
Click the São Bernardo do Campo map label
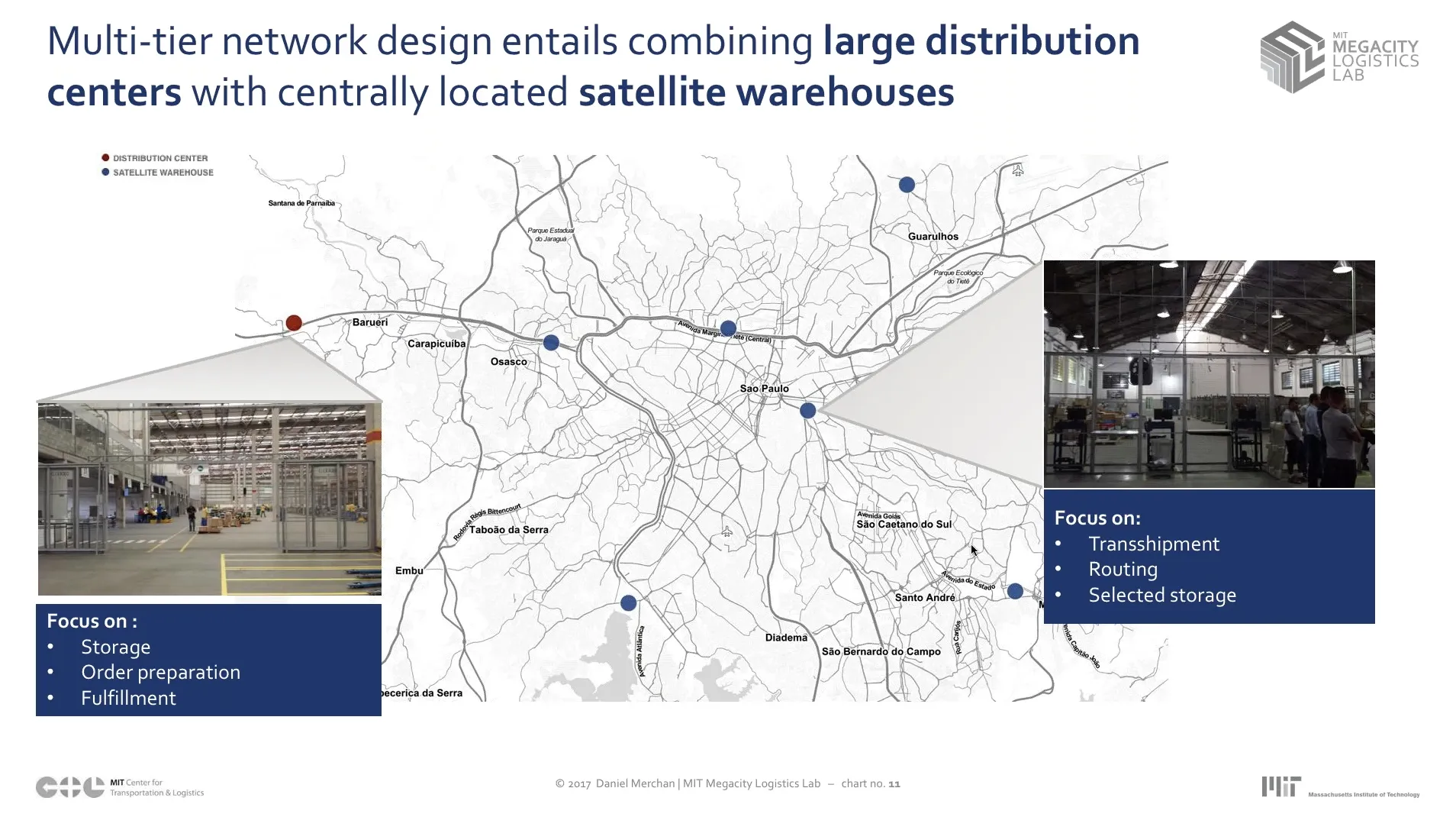coord(881,651)
